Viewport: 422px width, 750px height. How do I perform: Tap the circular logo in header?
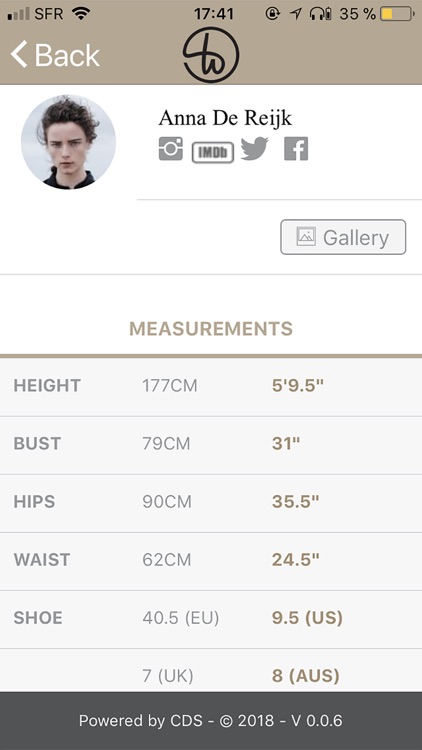click(211, 55)
